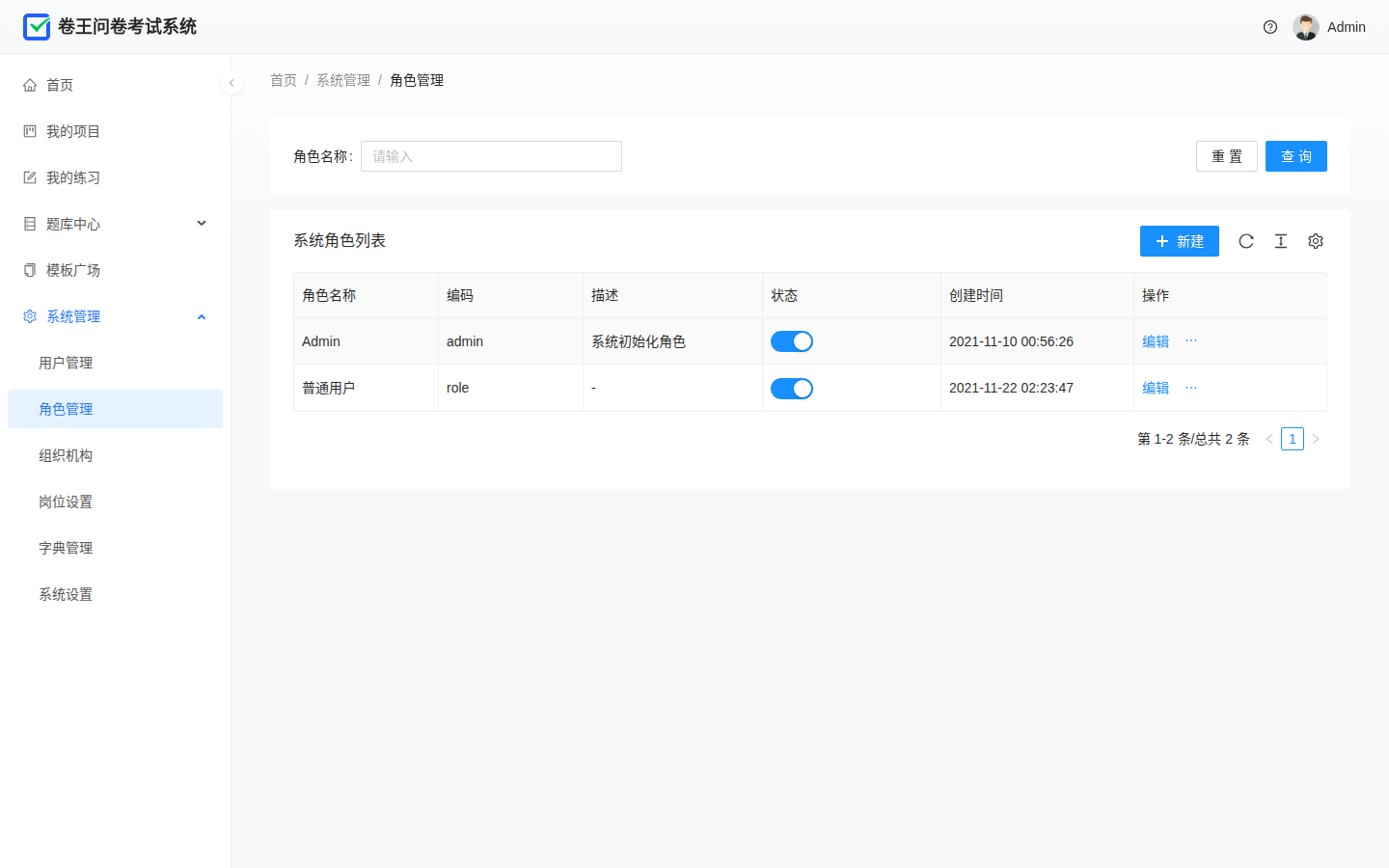Open the column settings gear icon

[1316, 241]
